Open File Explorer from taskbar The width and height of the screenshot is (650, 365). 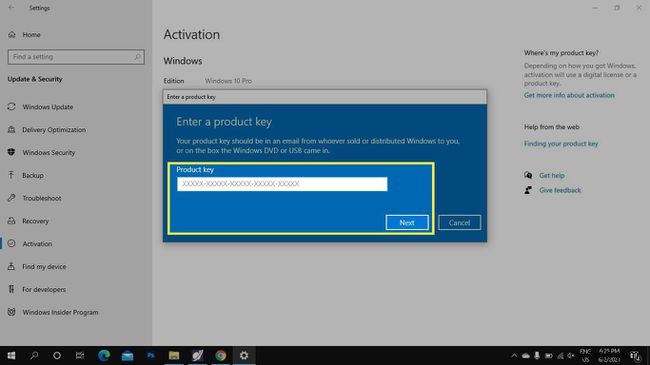[x=174, y=355]
